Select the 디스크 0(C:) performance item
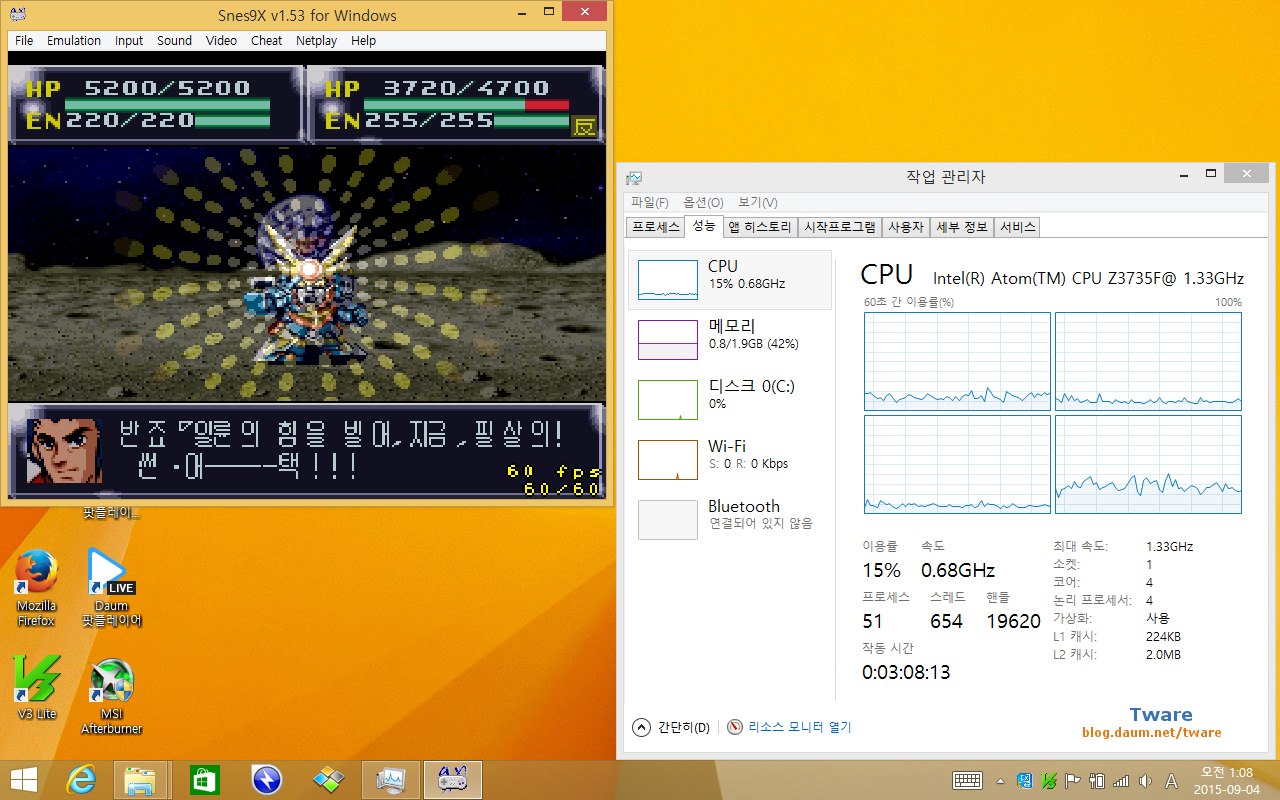 (x=730, y=400)
